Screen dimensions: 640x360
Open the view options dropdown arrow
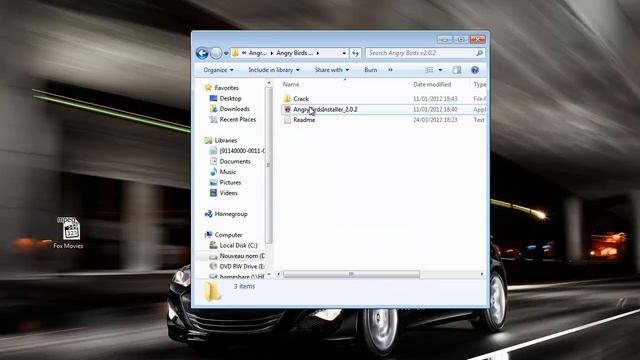click(440, 70)
